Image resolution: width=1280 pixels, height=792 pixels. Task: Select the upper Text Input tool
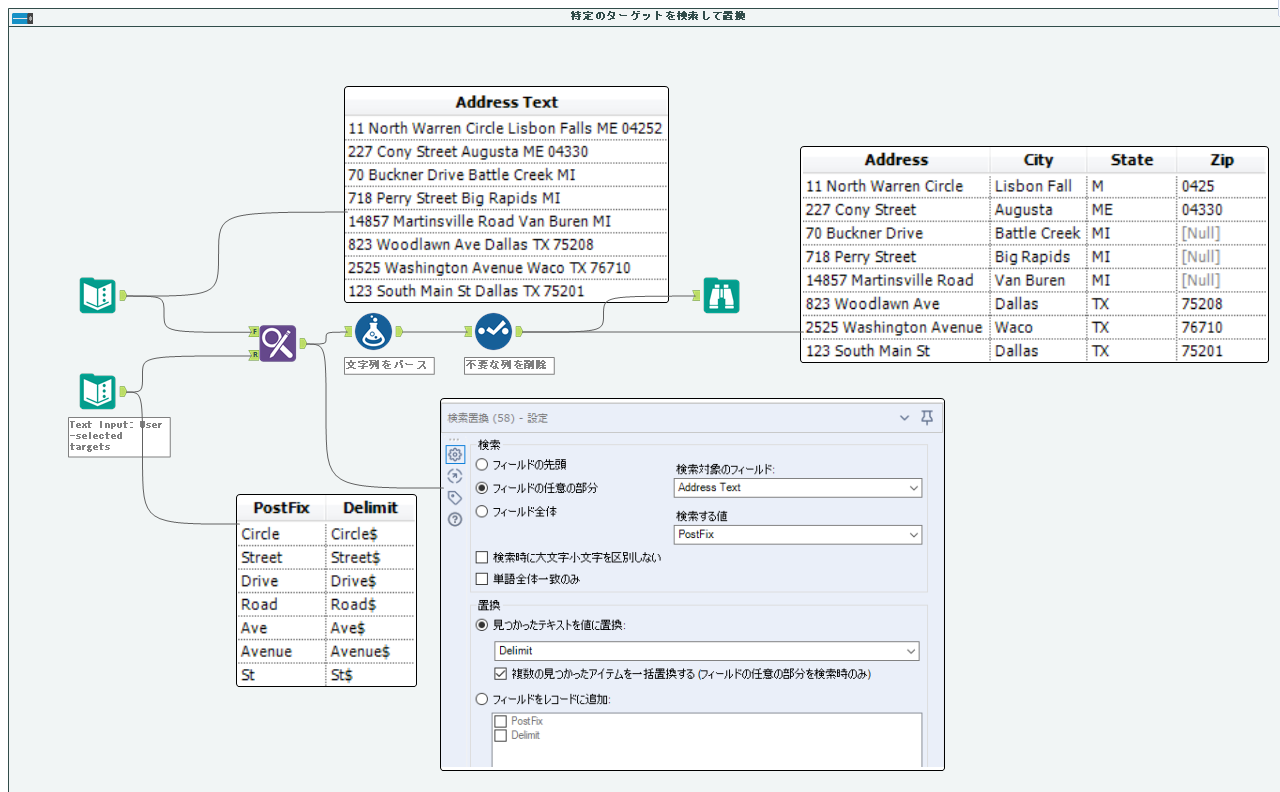click(x=98, y=296)
